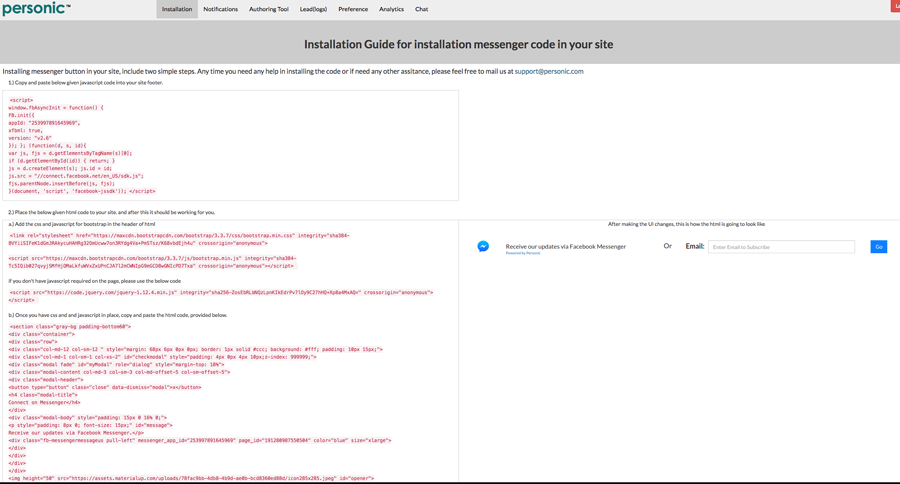Click the Enter Email to Subscribe field
This screenshot has height=484, width=900.
click(781, 247)
